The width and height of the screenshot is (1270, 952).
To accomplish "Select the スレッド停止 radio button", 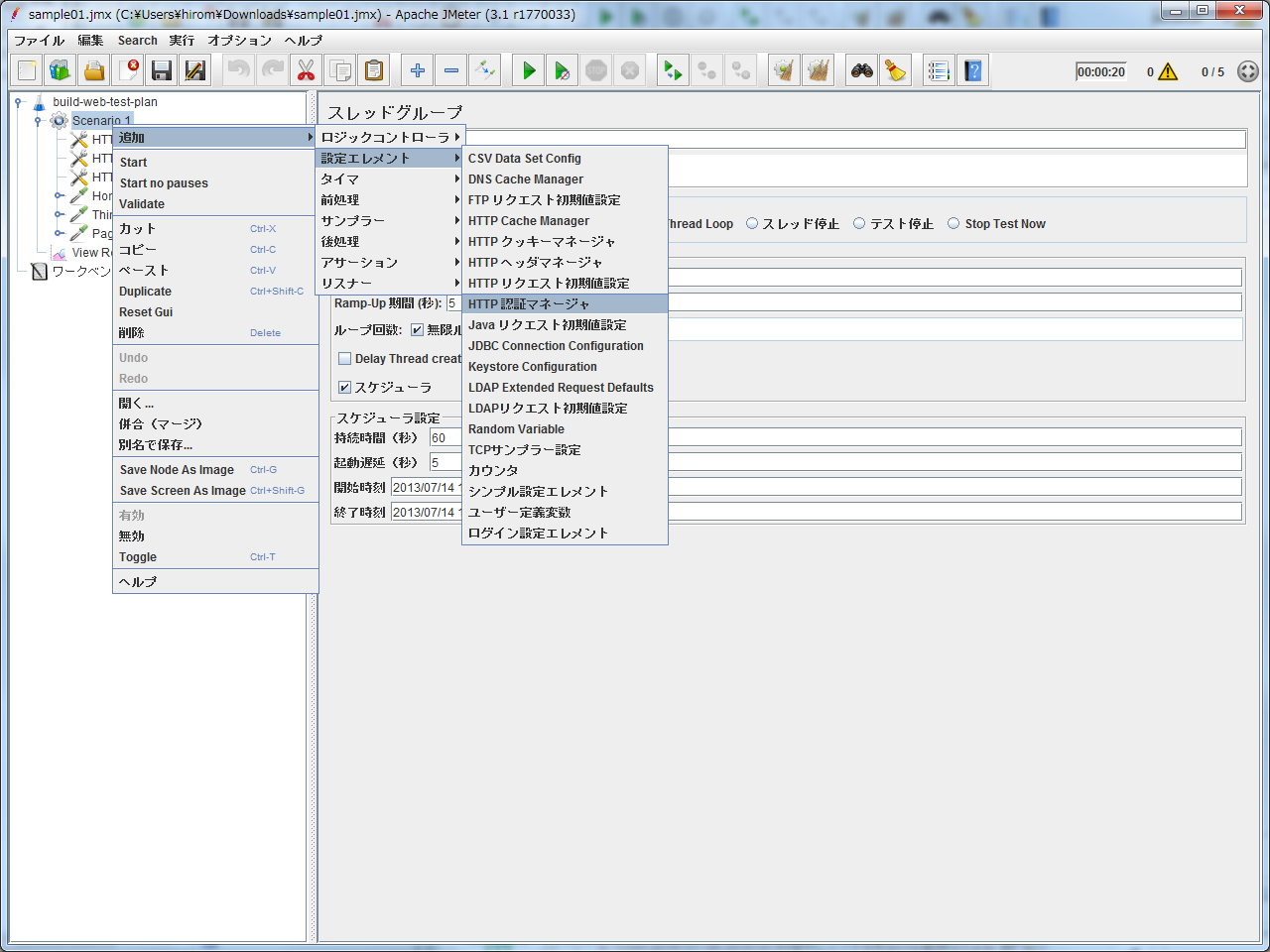I will tap(752, 224).
